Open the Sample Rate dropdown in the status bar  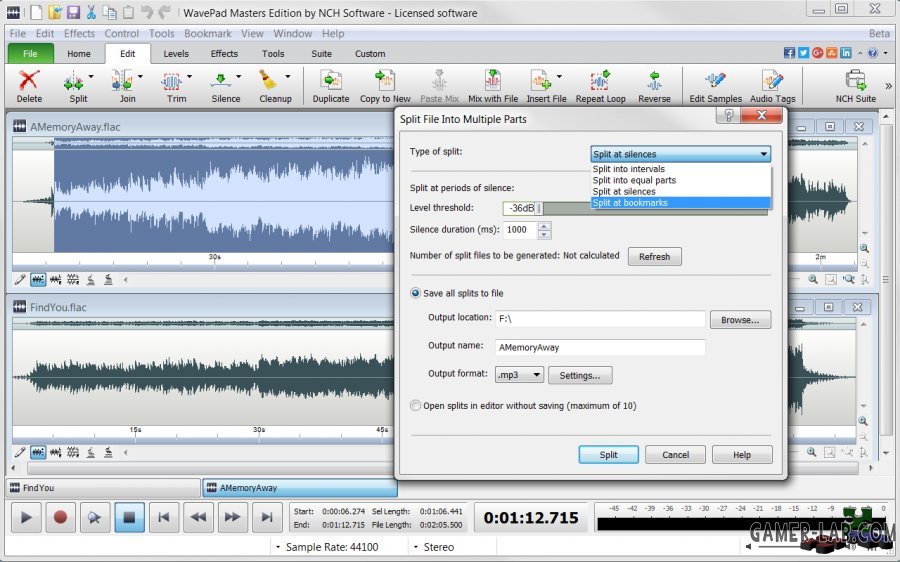coord(278,547)
